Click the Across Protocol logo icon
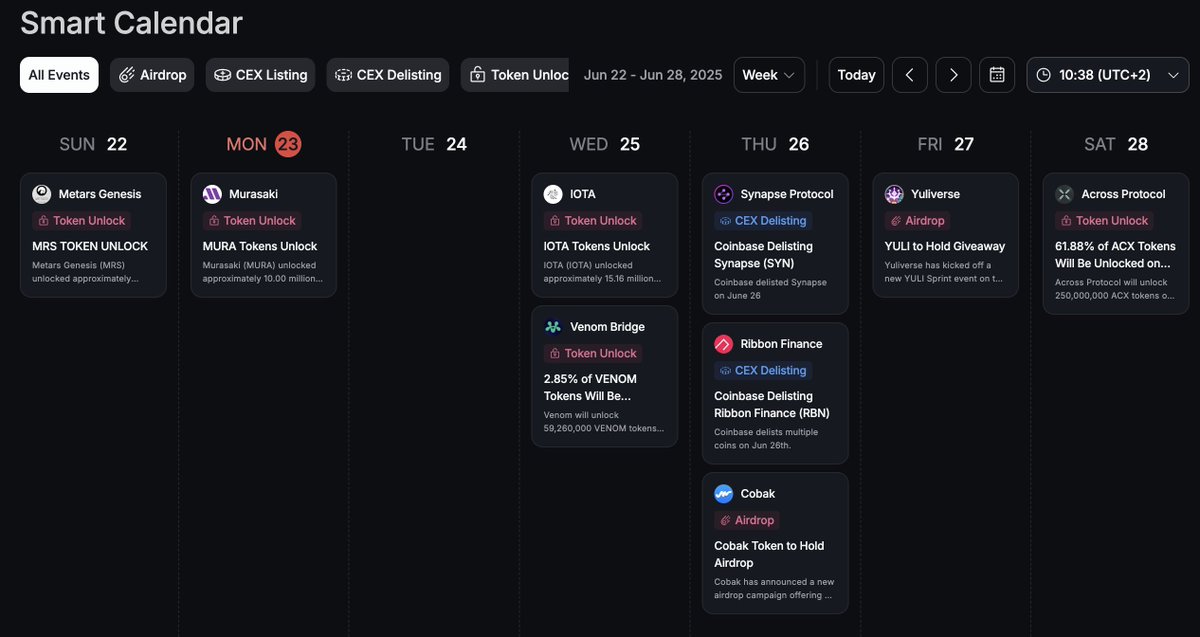 1065,194
